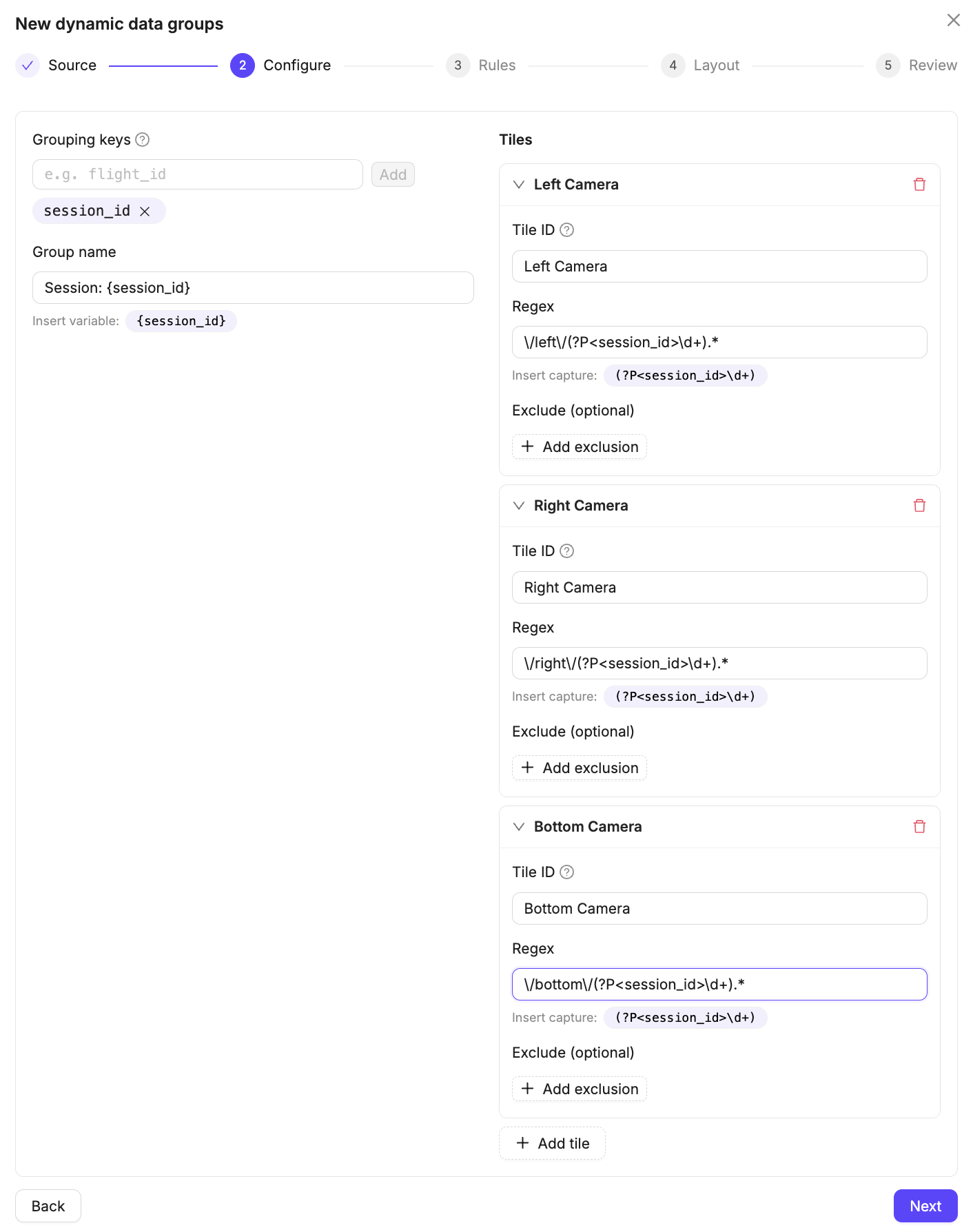Go Back to the previous step
Screen dimensions: 973x1232
pyautogui.click(x=48, y=1206)
